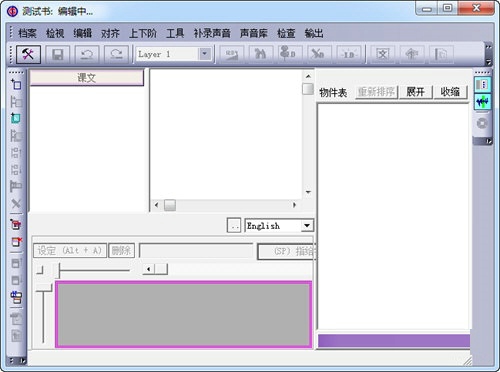Screen dimensions: 500x372
Task: Toggle the panel layout icon in right sidebar
Action: point(482,85)
